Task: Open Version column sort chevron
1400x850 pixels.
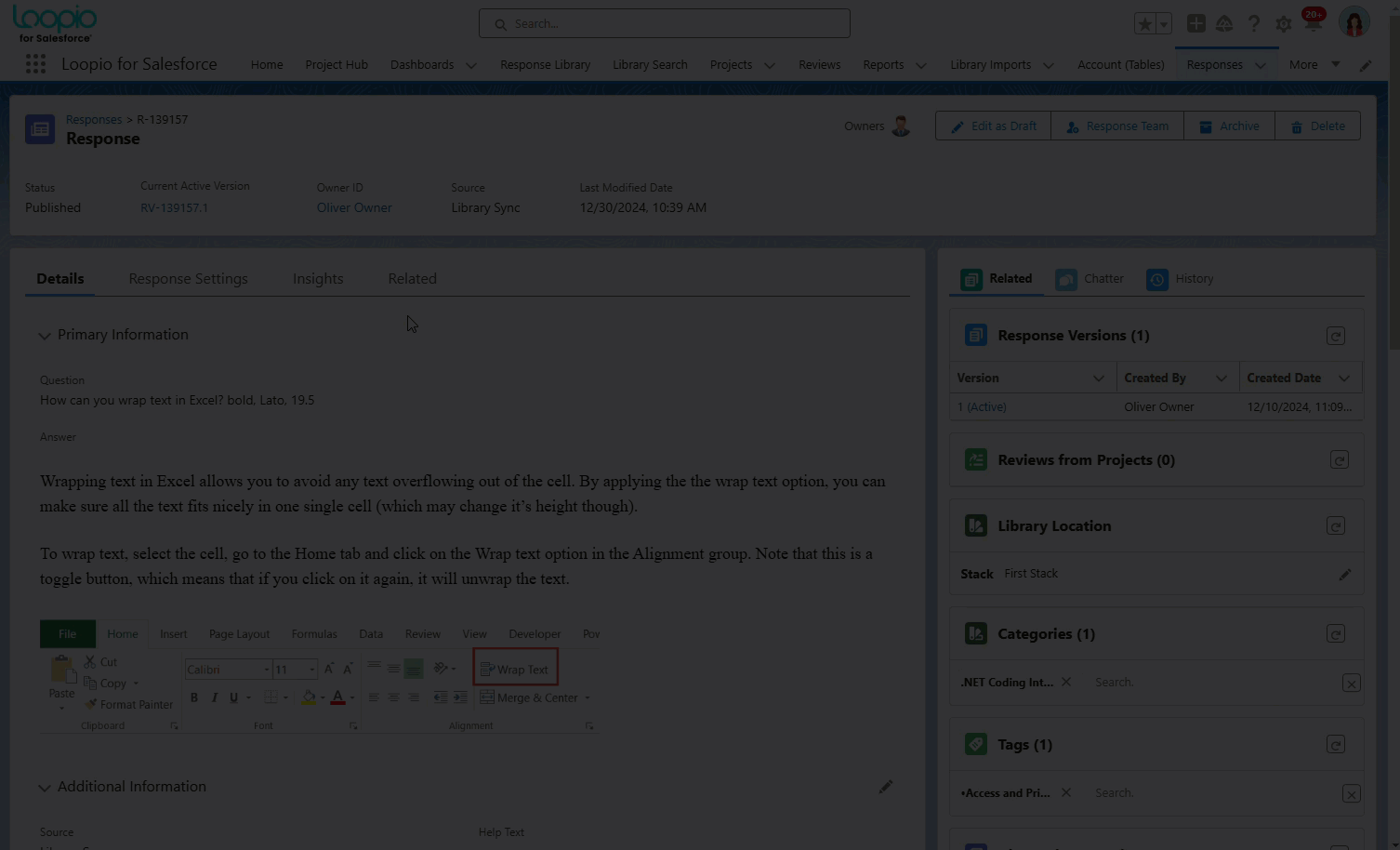Action: 1099,378
